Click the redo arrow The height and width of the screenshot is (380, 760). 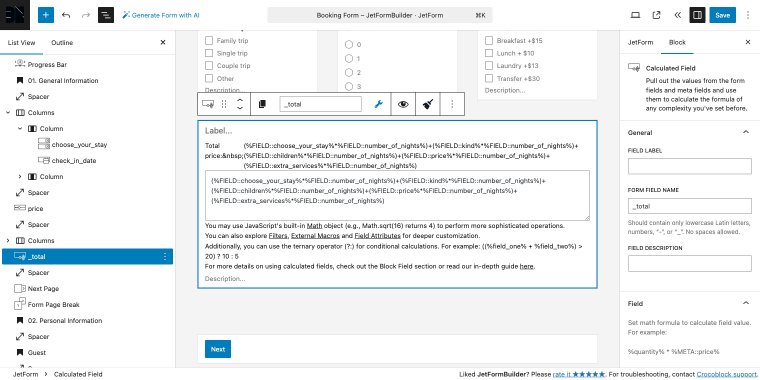(86, 15)
